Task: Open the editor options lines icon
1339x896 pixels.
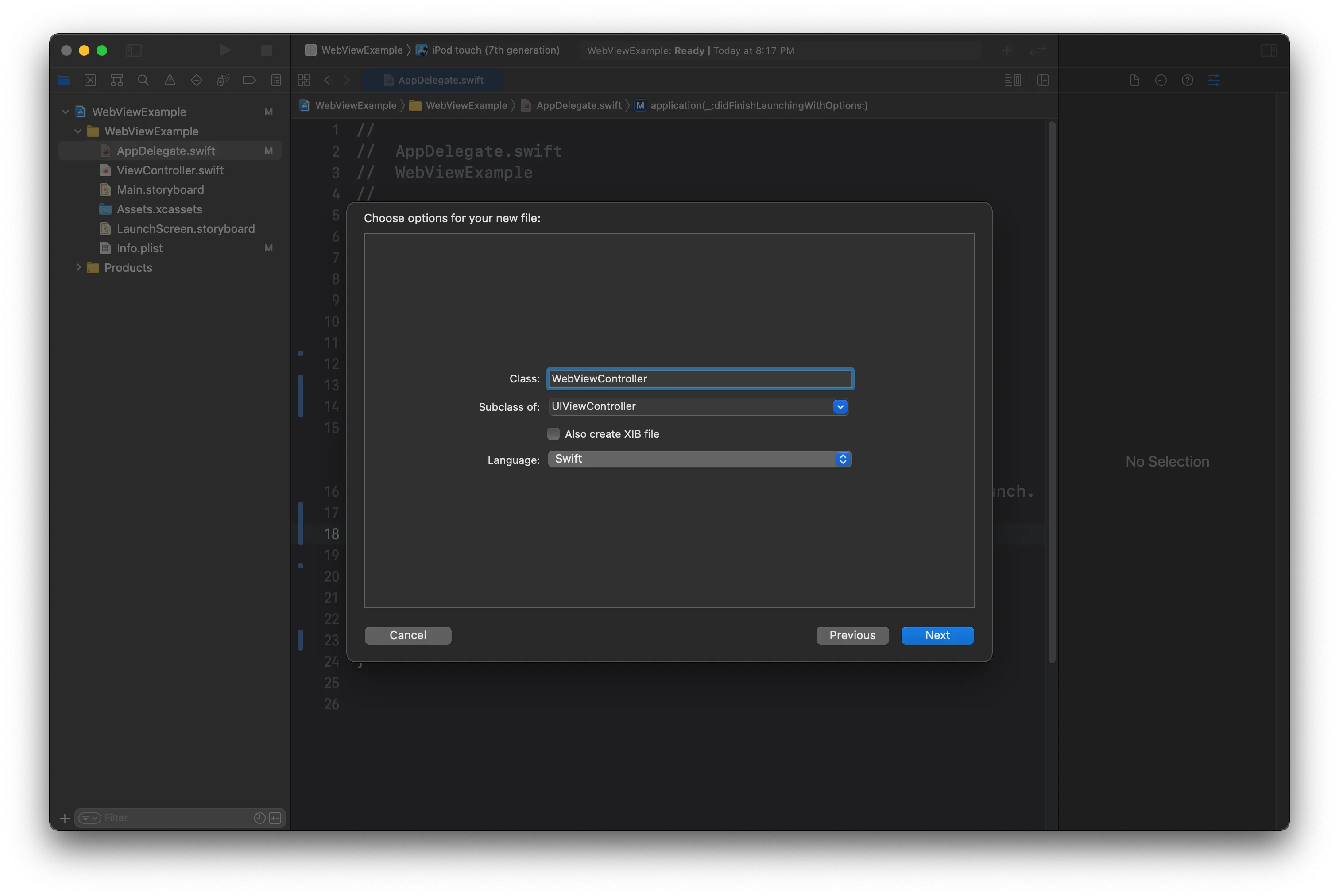Action: [1013, 81]
